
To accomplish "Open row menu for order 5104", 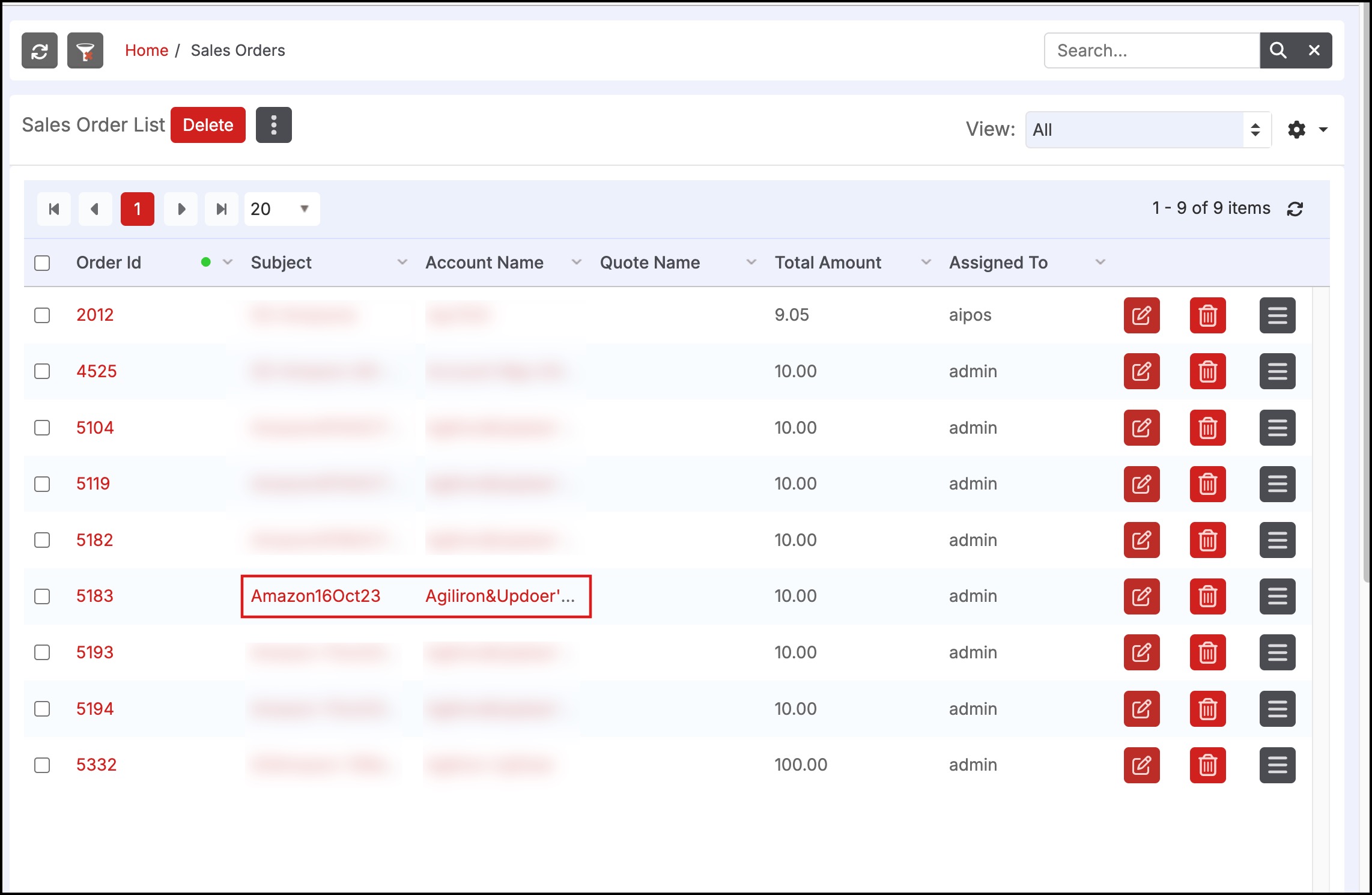I will [1277, 428].
